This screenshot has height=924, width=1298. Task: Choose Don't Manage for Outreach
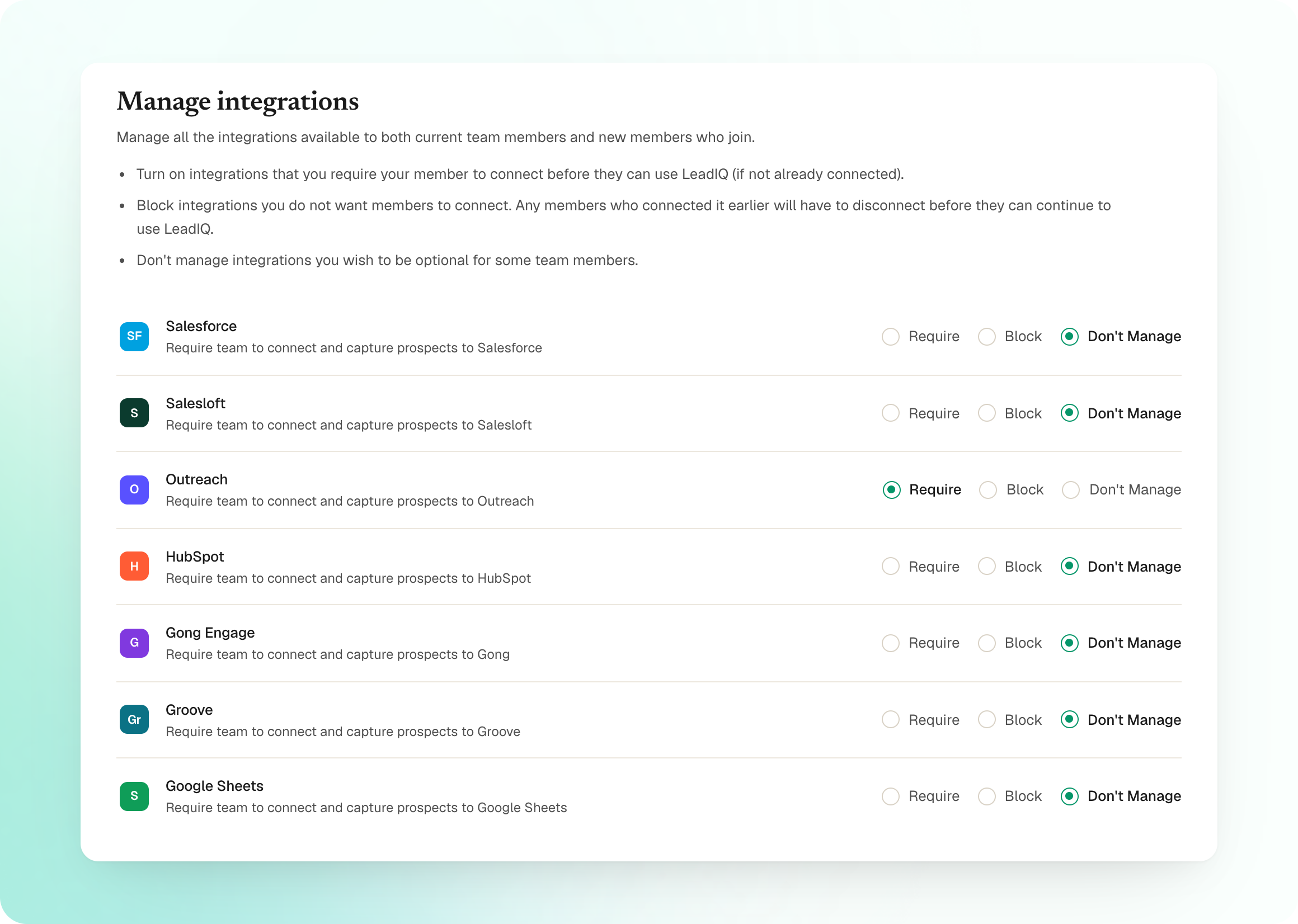pyautogui.click(x=1071, y=489)
